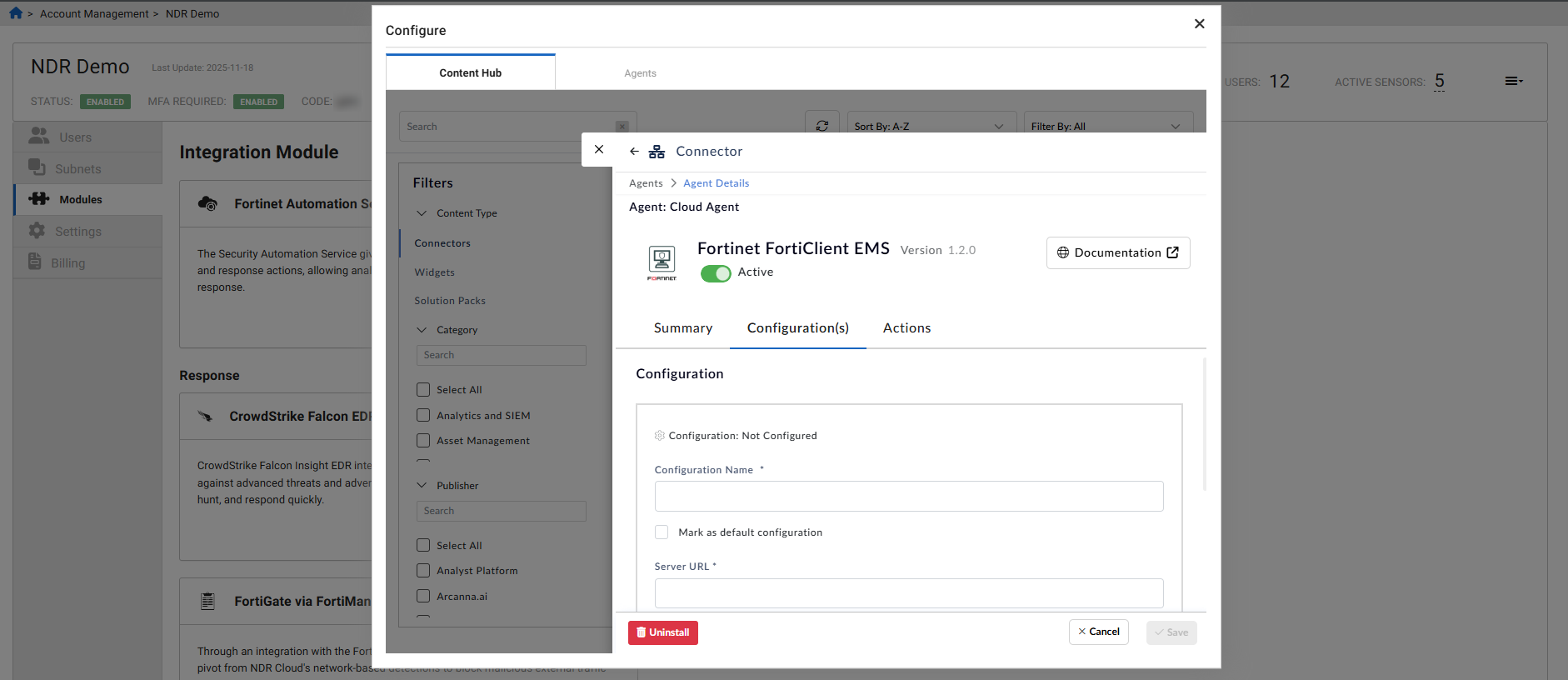This screenshot has height=680, width=1568.
Task: Check the Analytics and SIEM category
Action: [x=423, y=416]
